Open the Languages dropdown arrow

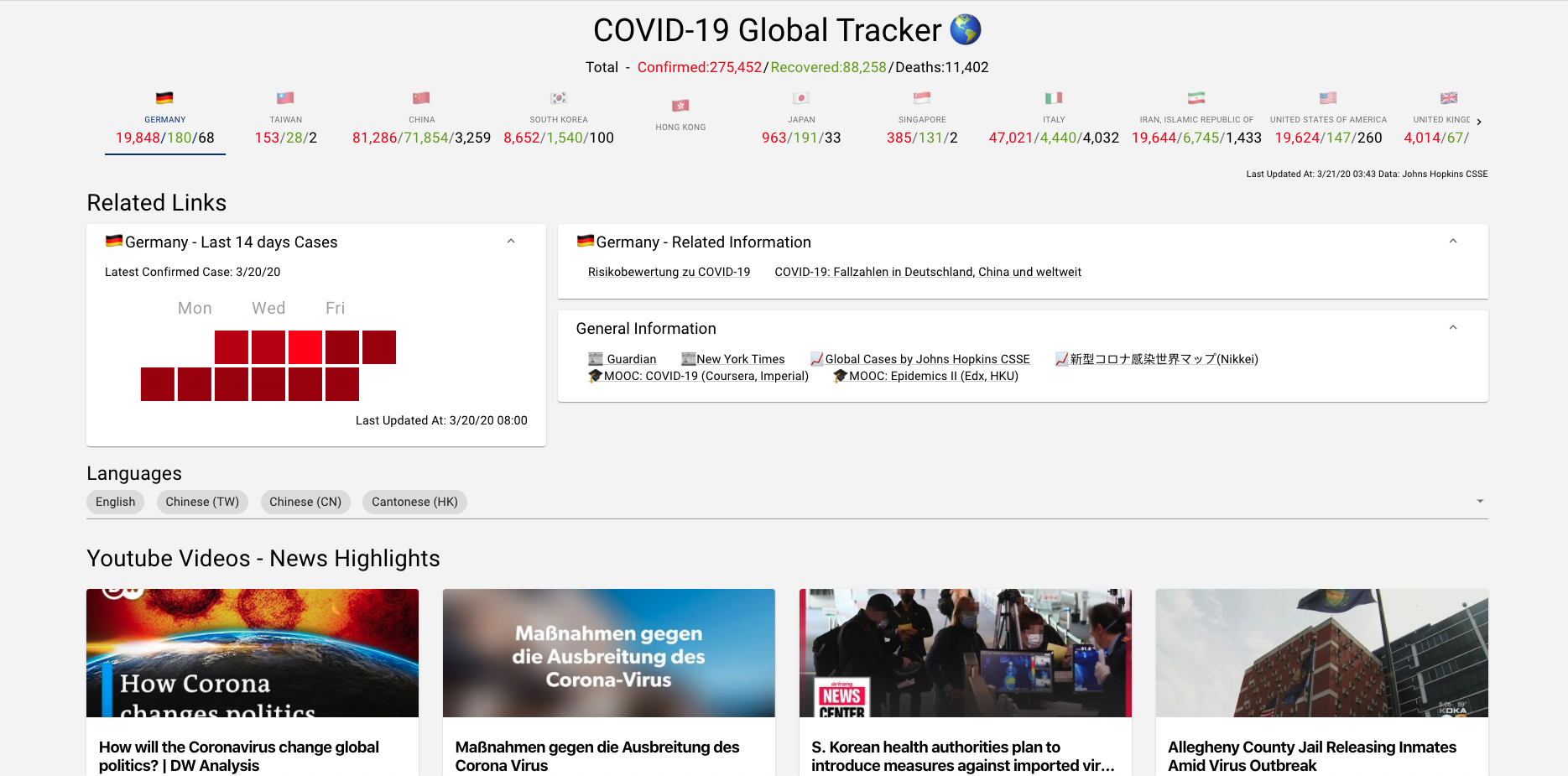tap(1480, 502)
